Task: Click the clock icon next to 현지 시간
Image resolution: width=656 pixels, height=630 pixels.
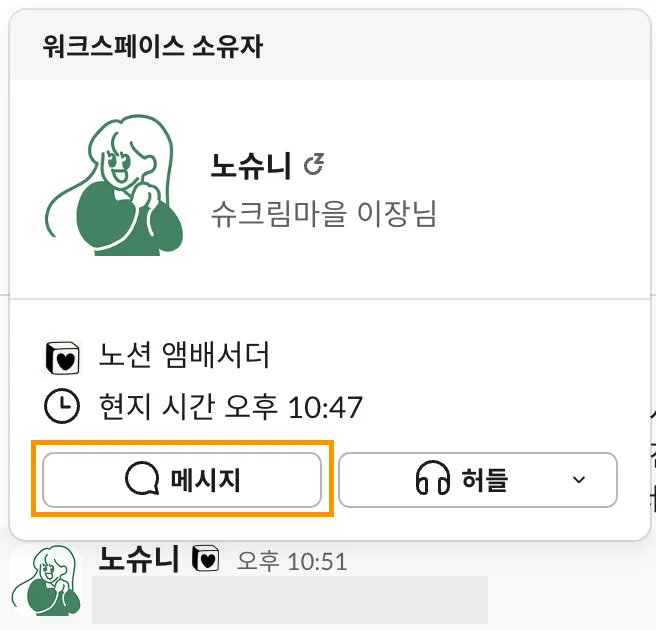Action: (62, 406)
